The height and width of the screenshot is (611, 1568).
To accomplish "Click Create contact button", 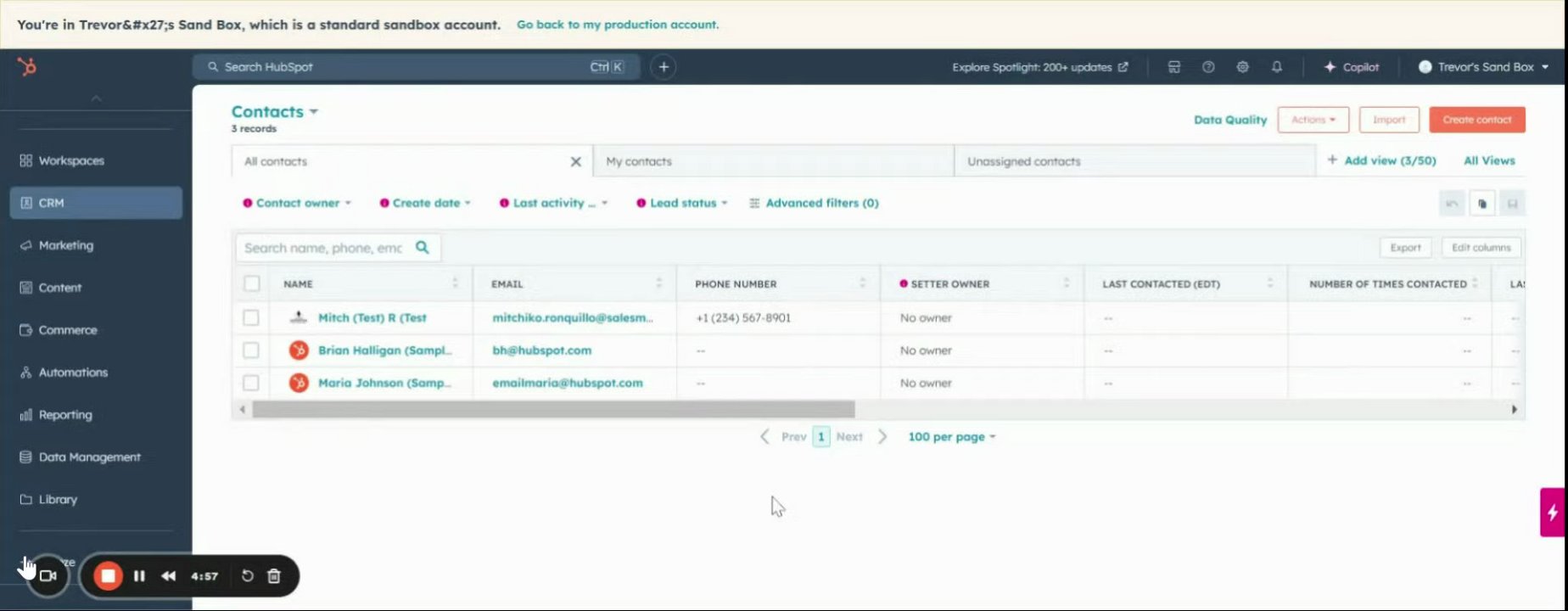I will tap(1477, 120).
